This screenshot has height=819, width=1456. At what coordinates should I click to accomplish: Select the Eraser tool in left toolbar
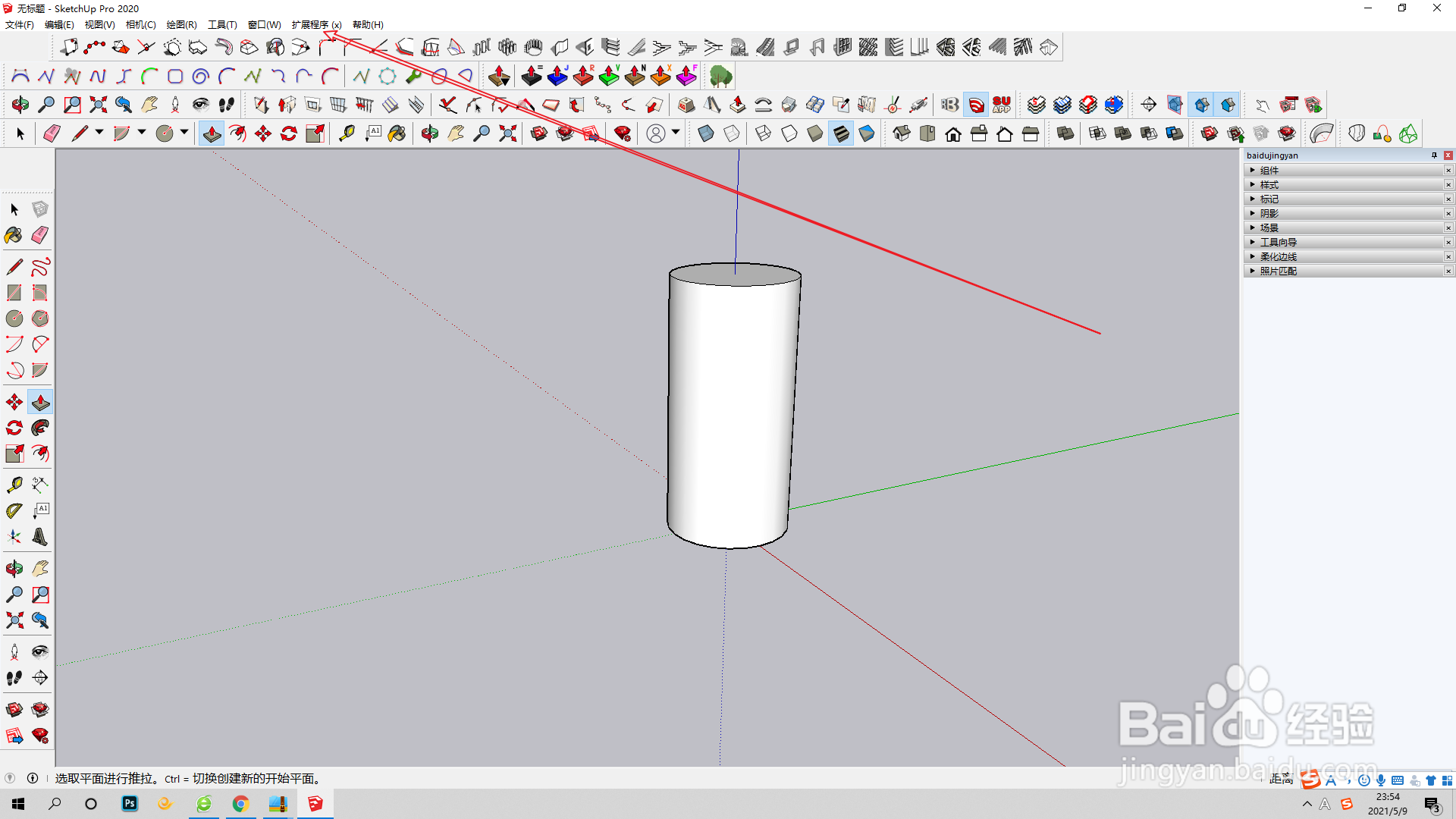click(40, 235)
